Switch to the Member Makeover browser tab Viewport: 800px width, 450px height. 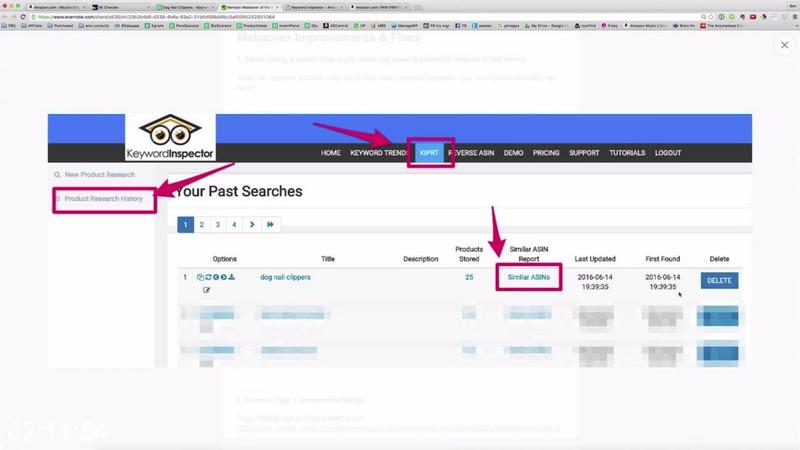[x=248, y=7]
